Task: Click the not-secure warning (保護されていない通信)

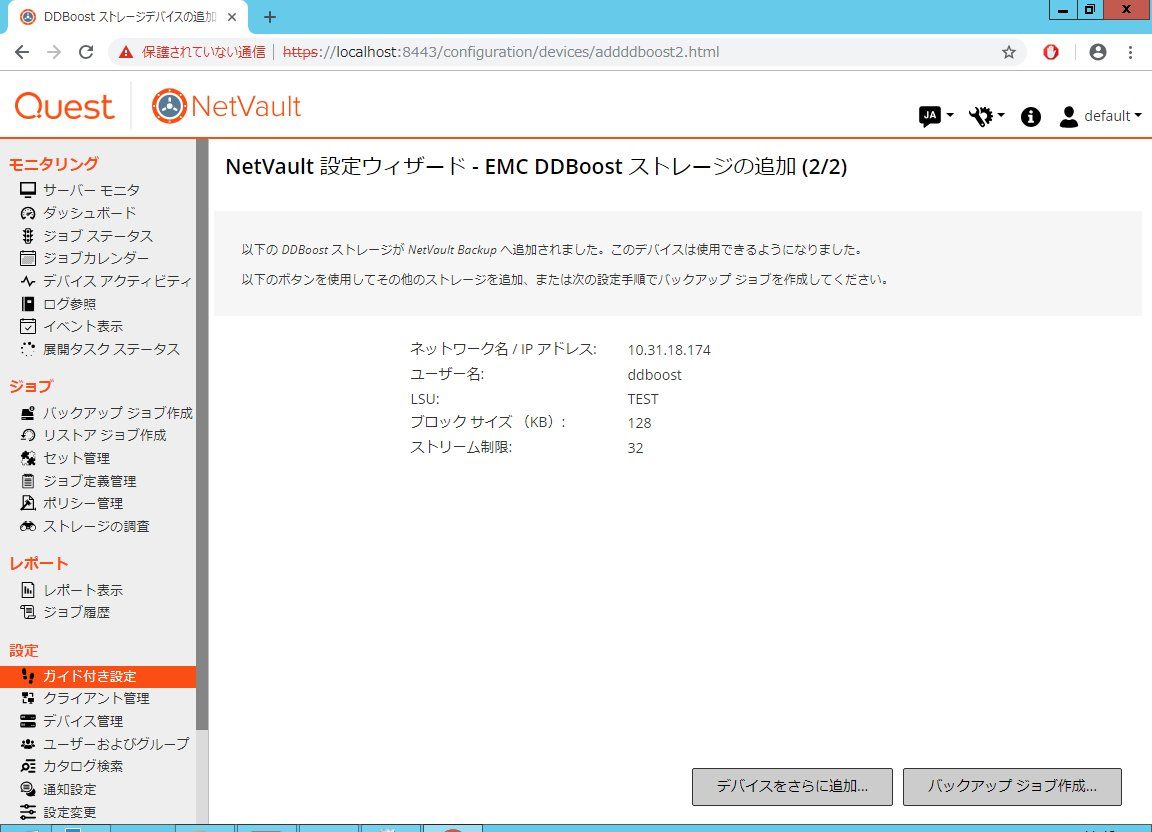Action: [192, 52]
